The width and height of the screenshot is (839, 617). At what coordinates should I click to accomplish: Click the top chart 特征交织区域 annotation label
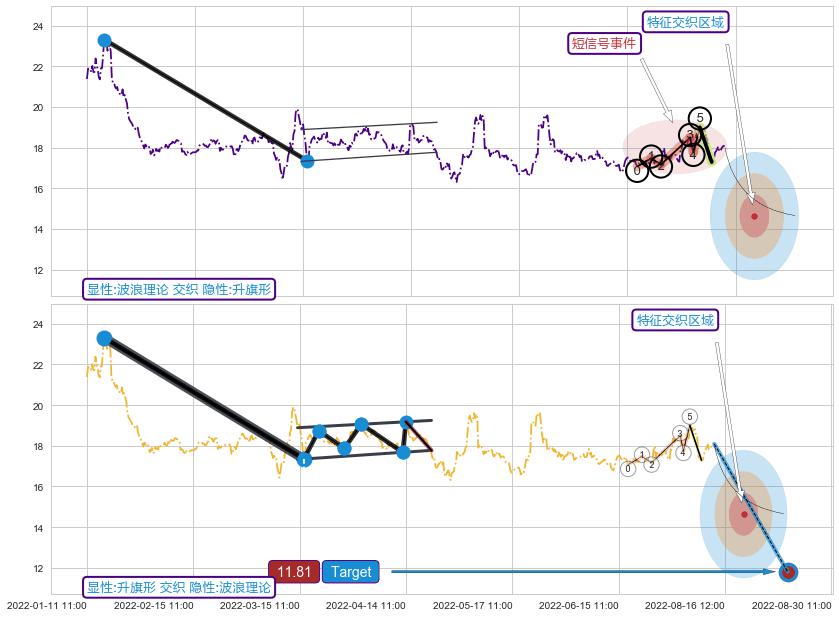(x=685, y=22)
